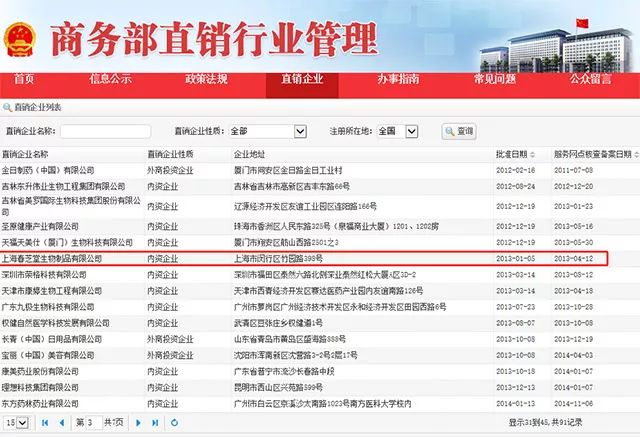
Task: Open the 办事指南 navigation tab
Action: pyautogui.click(x=398, y=78)
